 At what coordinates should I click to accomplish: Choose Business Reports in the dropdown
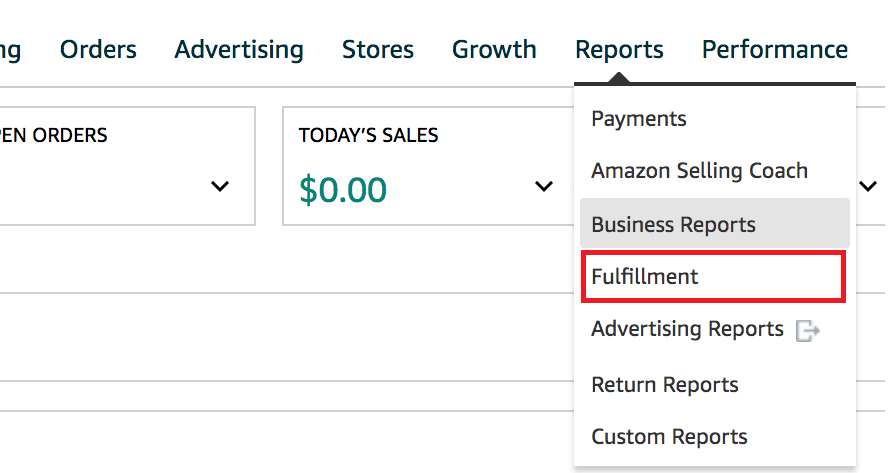(x=673, y=224)
